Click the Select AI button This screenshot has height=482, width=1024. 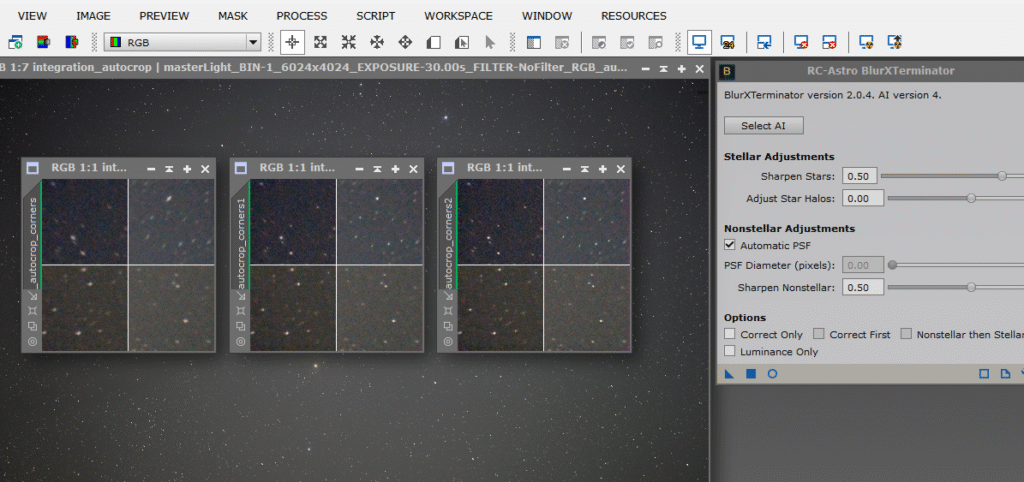point(763,125)
